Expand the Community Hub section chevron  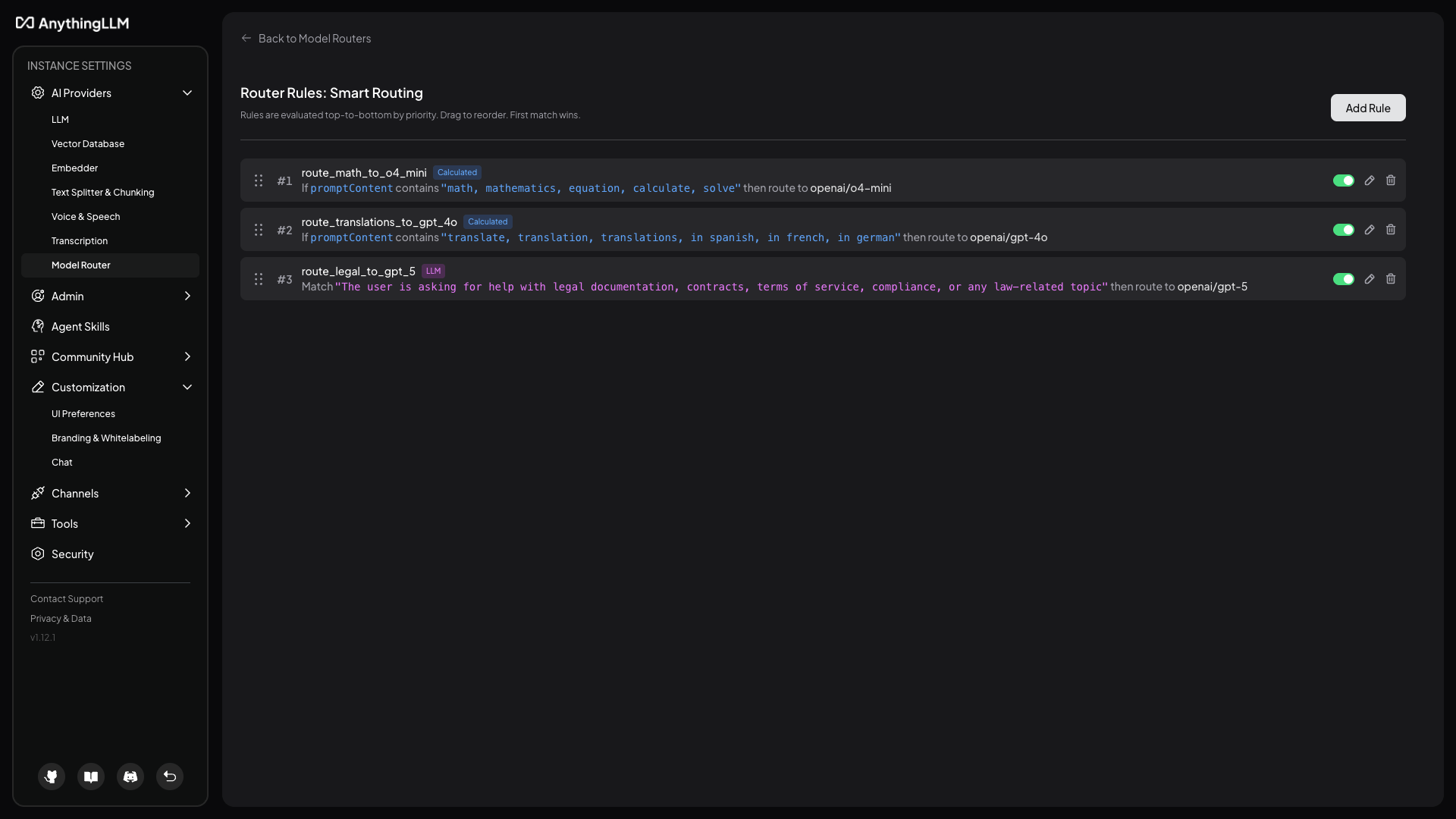[187, 356]
